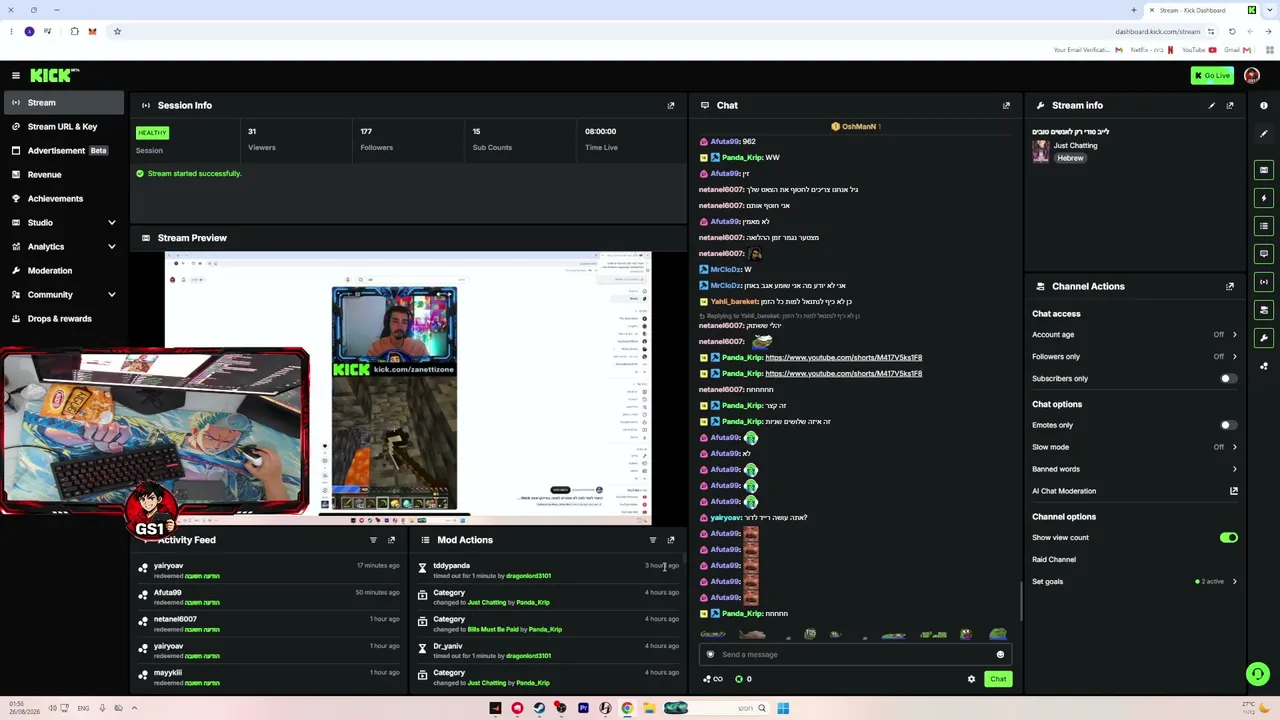1280x720 pixels.
Task: Filter the Activity Feed list
Action: coord(373,540)
